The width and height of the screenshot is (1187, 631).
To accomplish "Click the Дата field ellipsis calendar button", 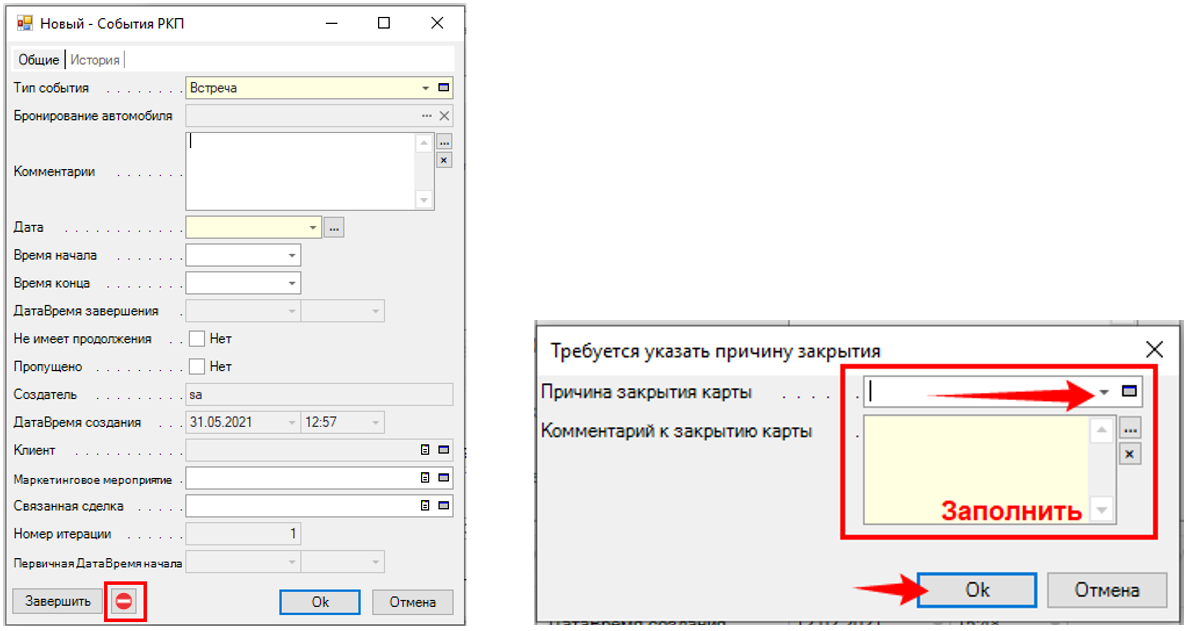I will [334, 228].
